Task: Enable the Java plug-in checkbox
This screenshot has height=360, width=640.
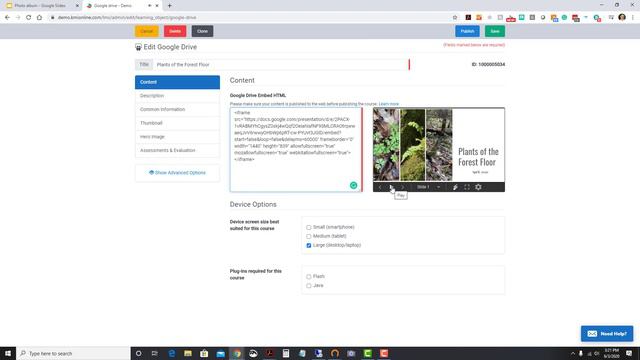Action: 309,286
